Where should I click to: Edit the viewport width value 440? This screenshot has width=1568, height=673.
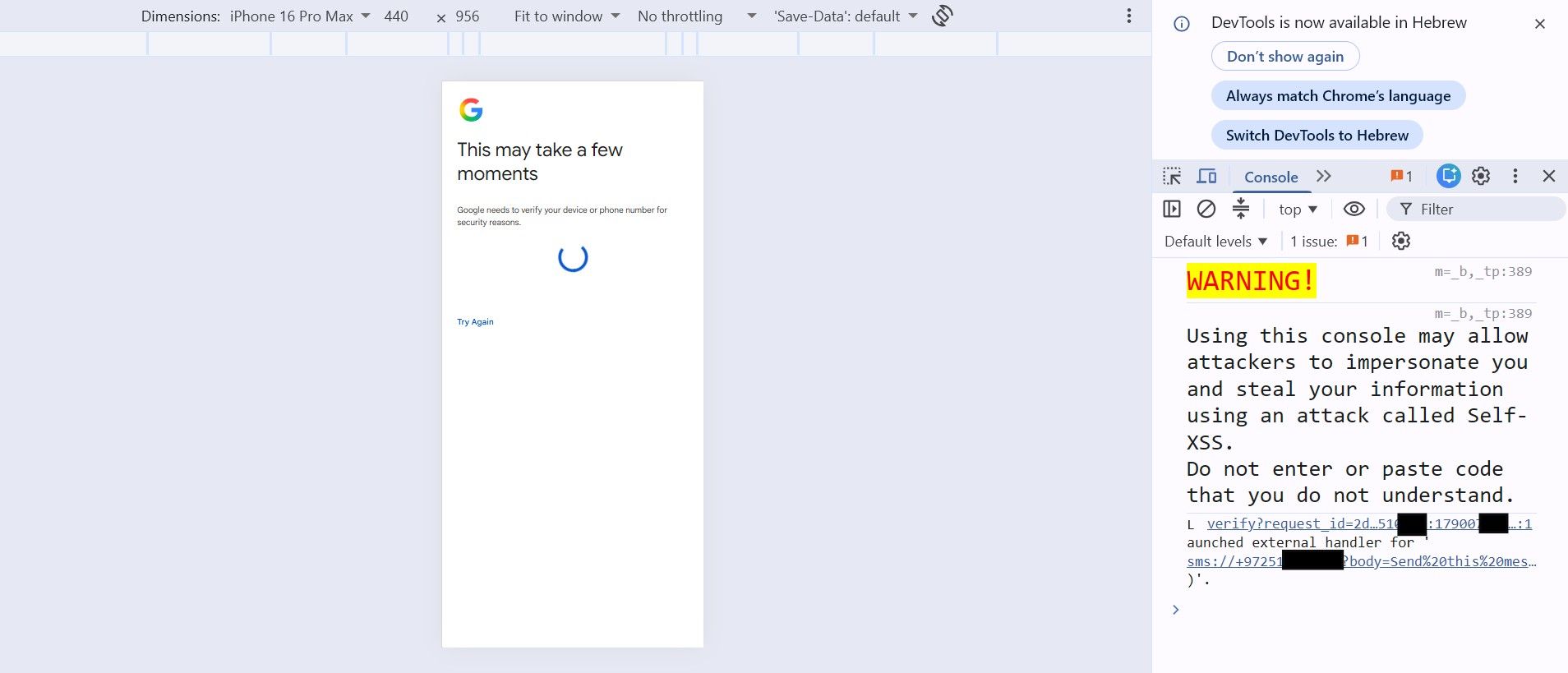396,16
